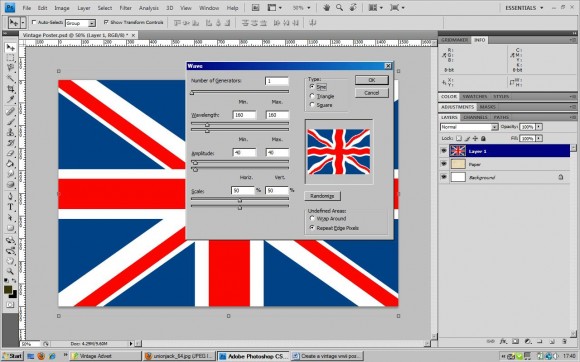Switch to Vintage Advert taskbar window

(106, 356)
